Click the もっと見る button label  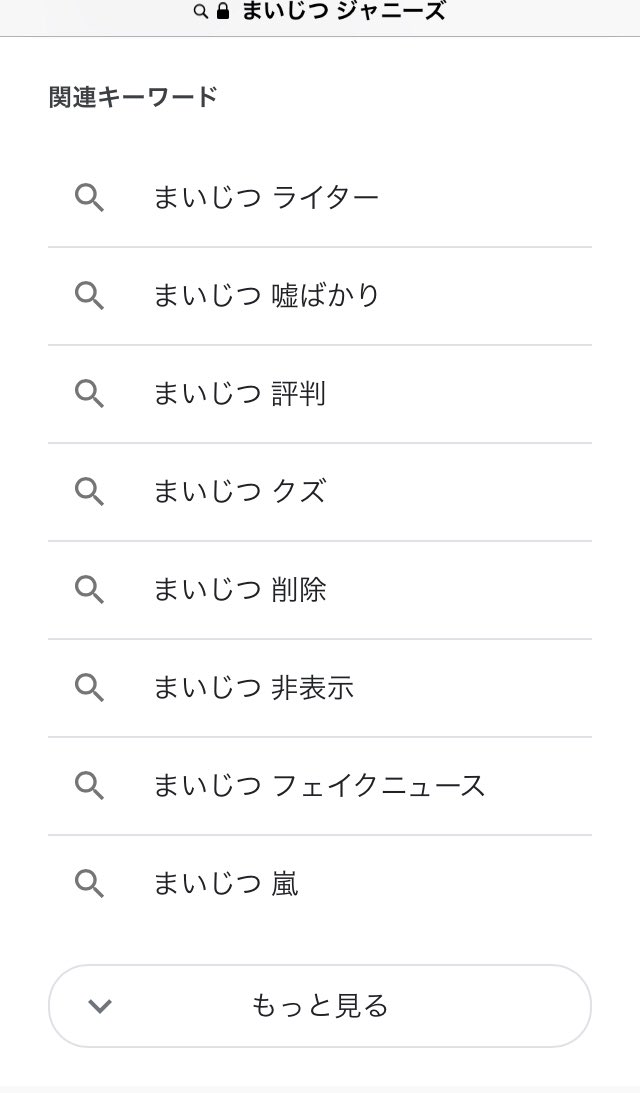[320, 1006]
